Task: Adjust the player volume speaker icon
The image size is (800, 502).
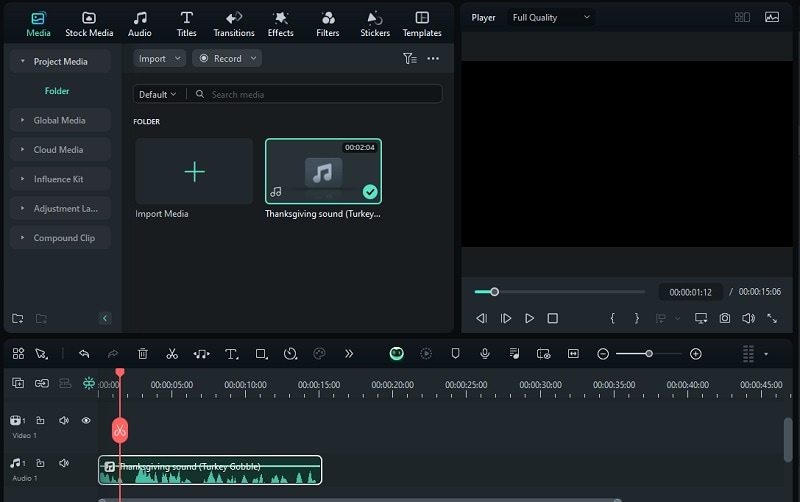Action: coord(748,318)
